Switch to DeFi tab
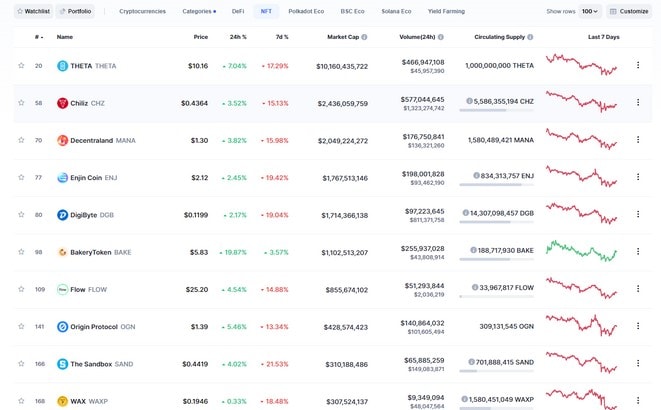The width and height of the screenshot is (661, 410). tap(238, 11)
